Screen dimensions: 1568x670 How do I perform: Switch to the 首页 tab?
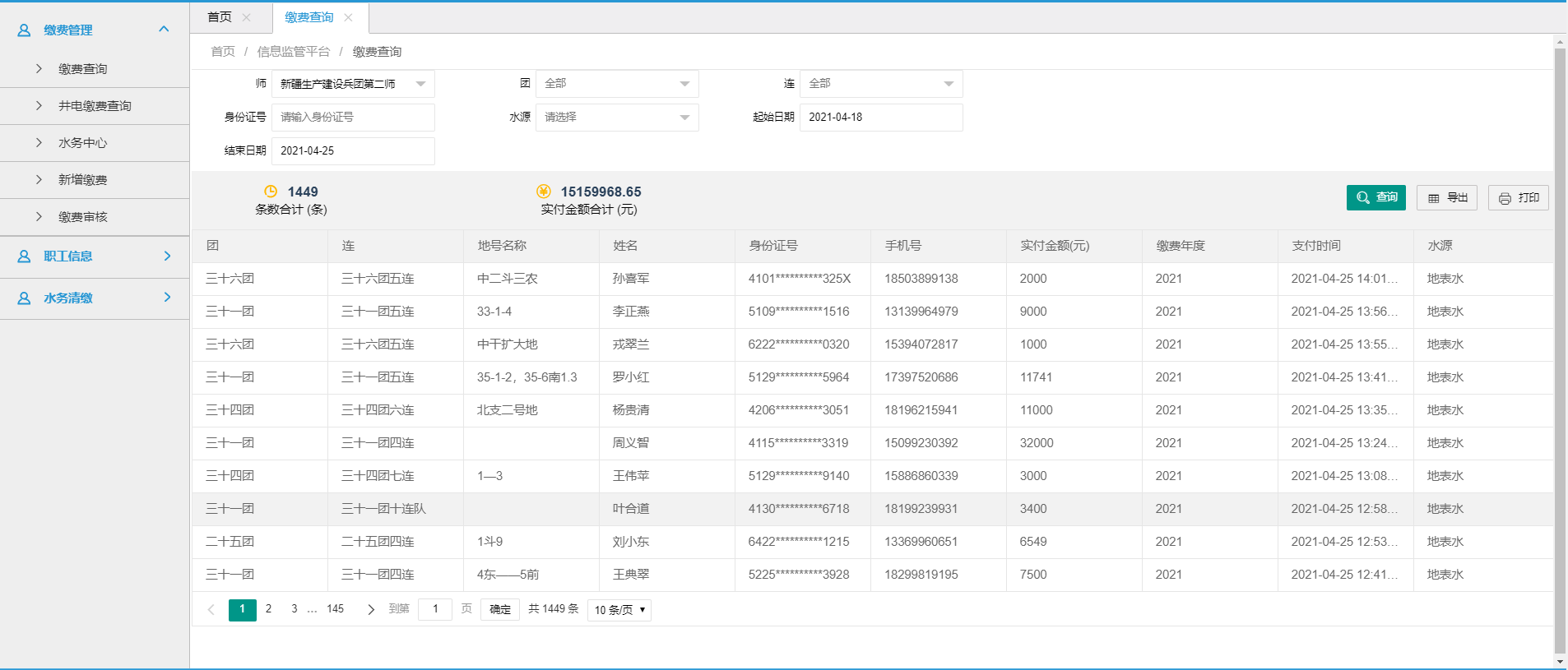[x=220, y=17]
